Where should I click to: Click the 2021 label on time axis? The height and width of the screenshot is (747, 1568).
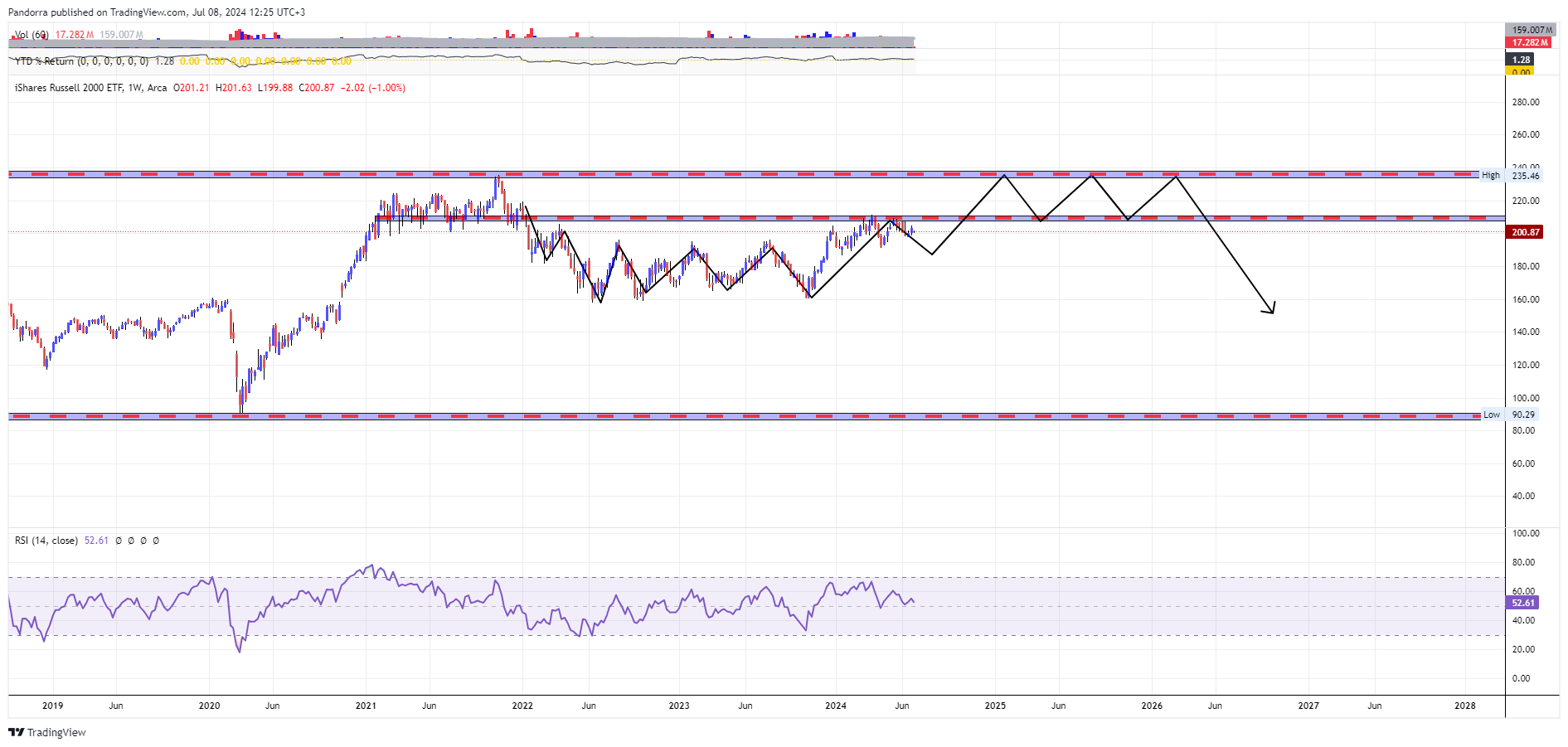(x=365, y=706)
